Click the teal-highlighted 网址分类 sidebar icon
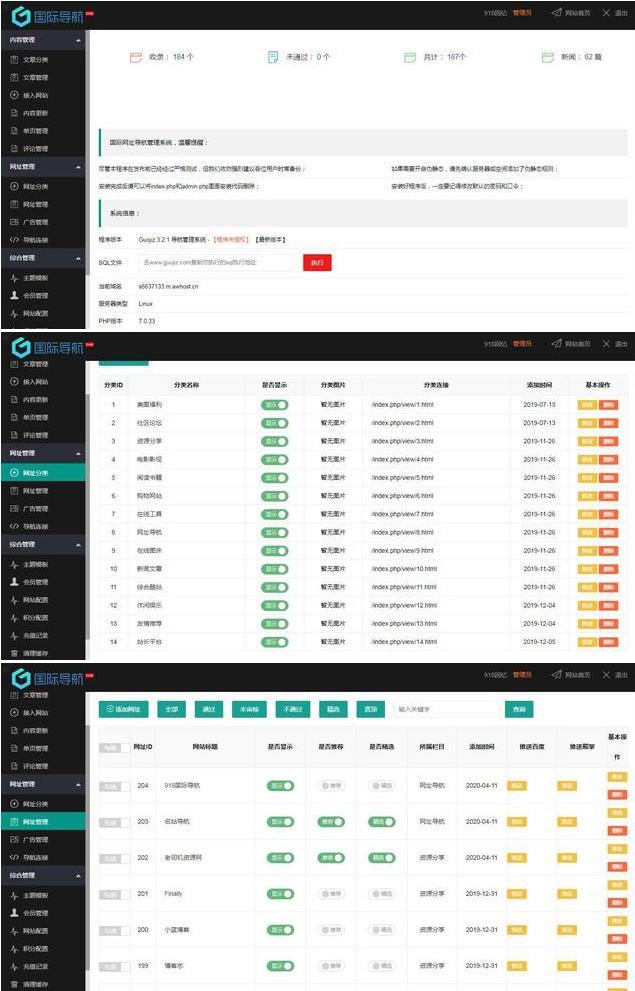 [x=14, y=472]
